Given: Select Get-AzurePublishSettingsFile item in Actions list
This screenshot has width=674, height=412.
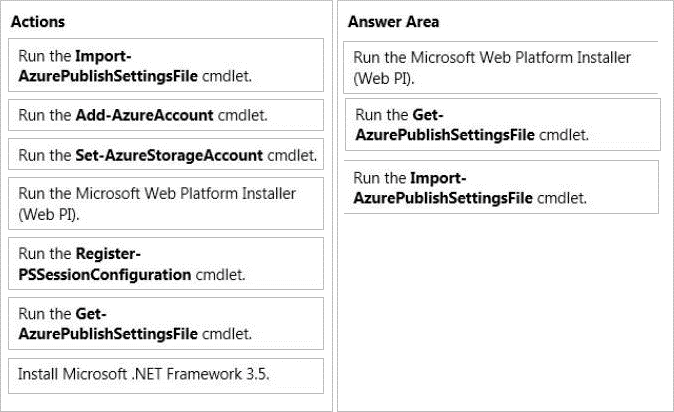Looking at the screenshot, I should [166, 323].
